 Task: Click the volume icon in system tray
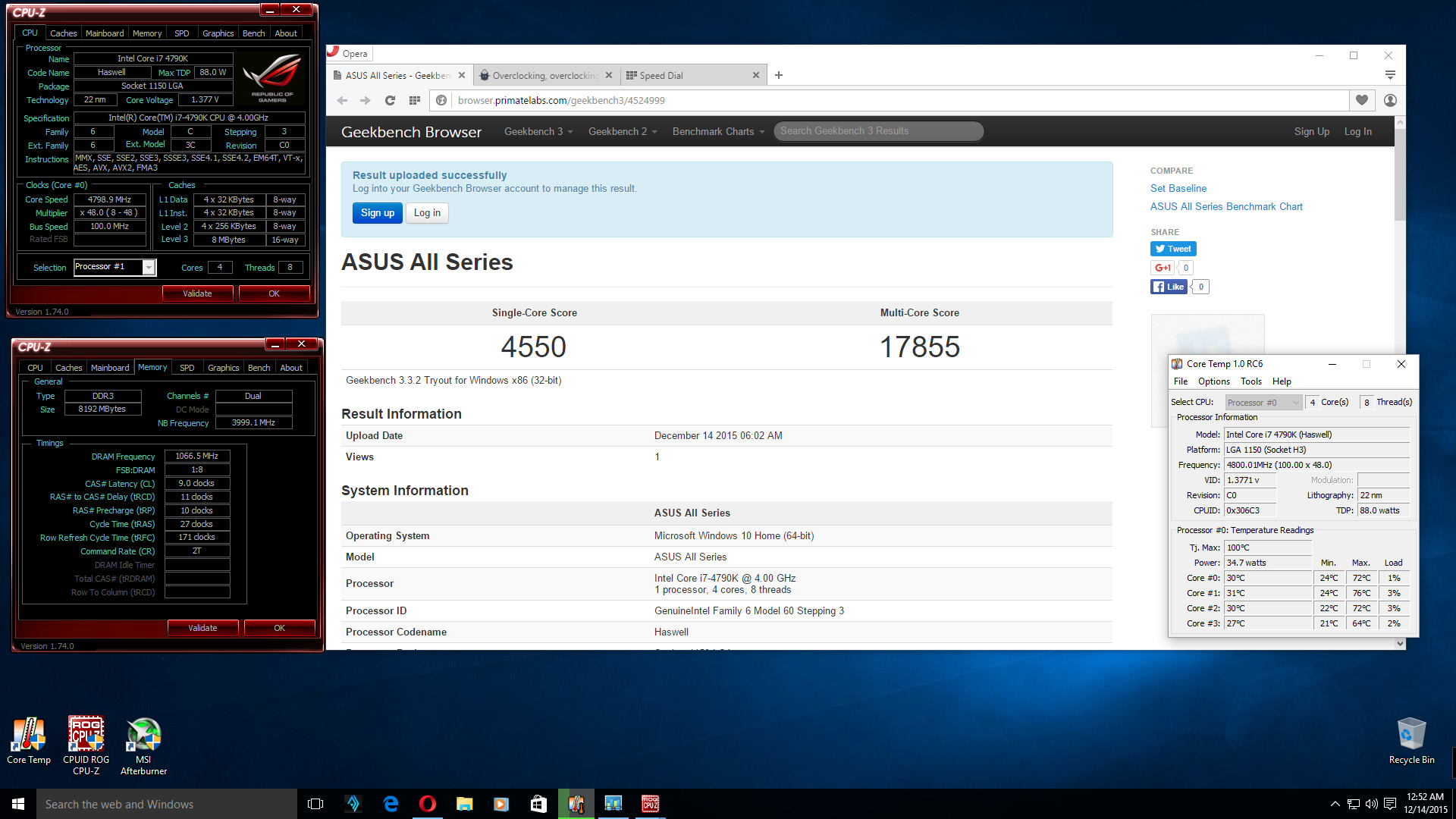point(1371,804)
